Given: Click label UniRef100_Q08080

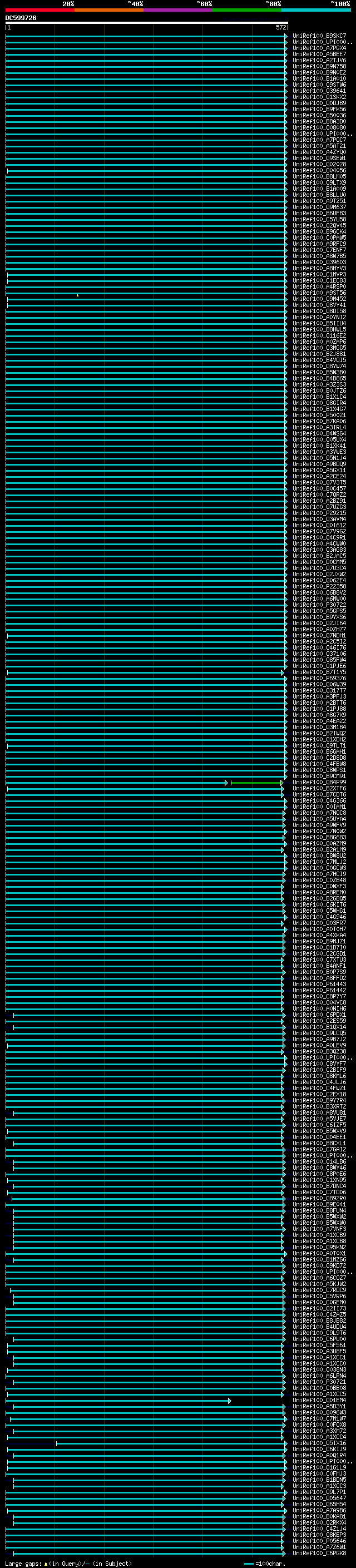Looking at the screenshot, I should pos(319,127).
